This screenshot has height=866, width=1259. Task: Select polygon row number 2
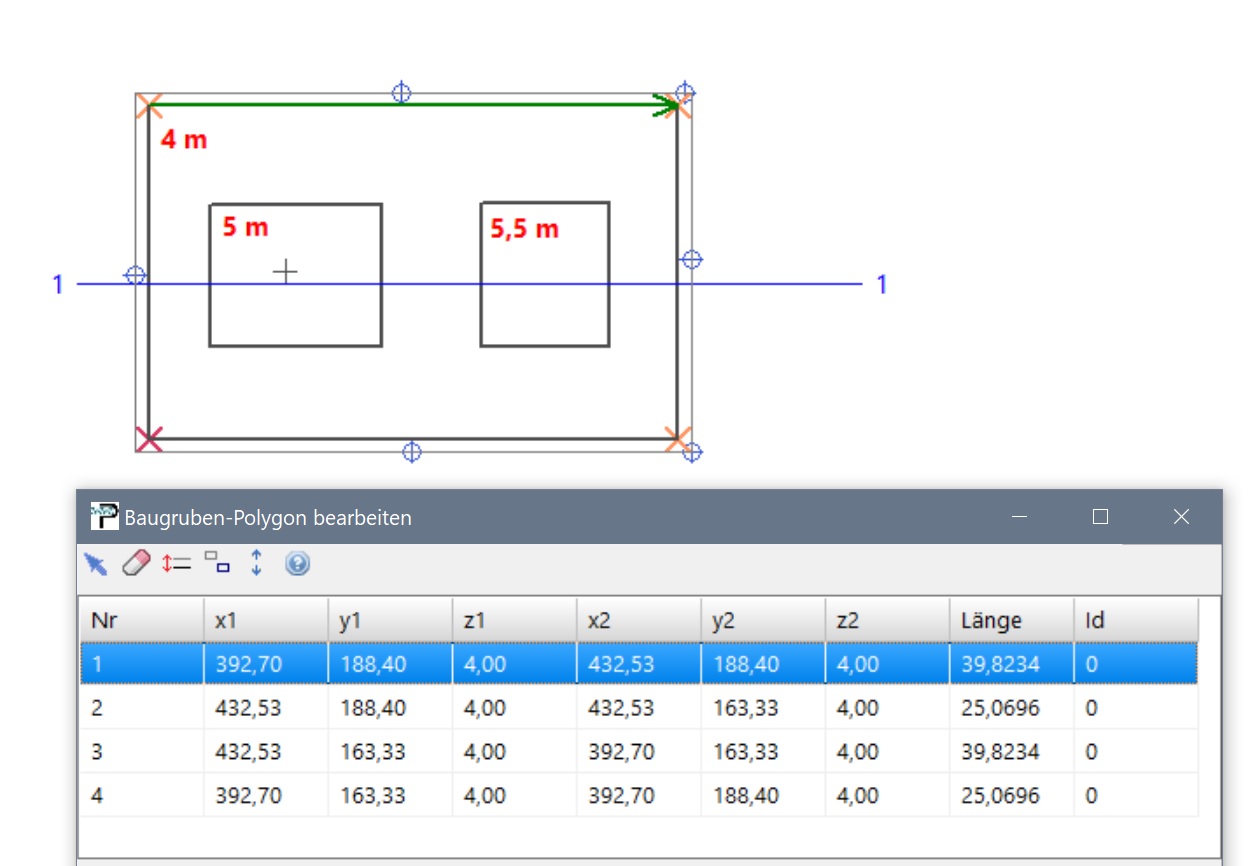[x=141, y=708]
